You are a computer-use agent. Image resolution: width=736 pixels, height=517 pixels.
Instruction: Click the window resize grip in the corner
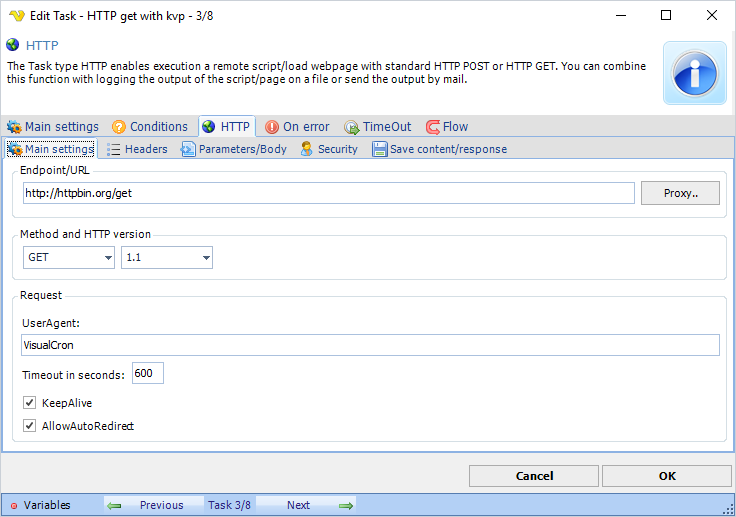(728, 509)
